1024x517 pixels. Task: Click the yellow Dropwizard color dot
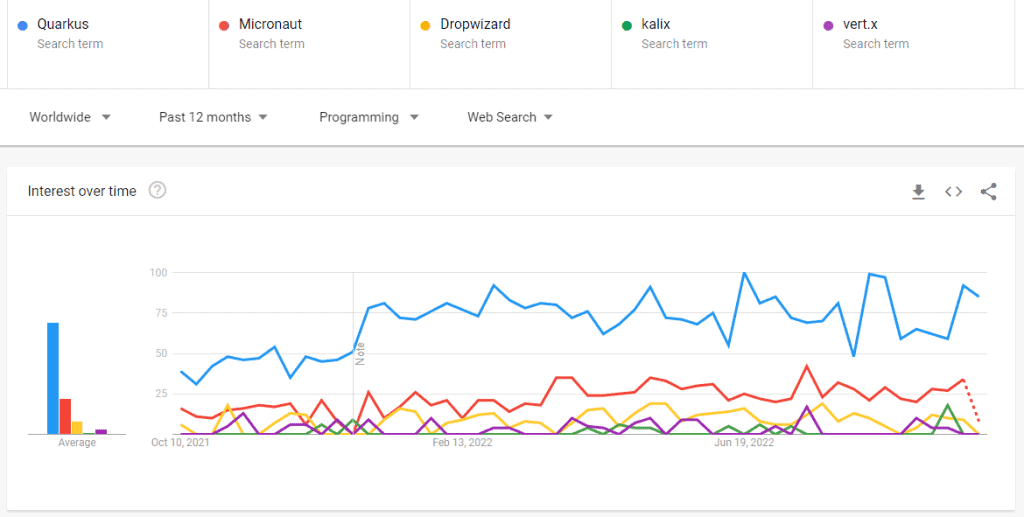tap(425, 24)
